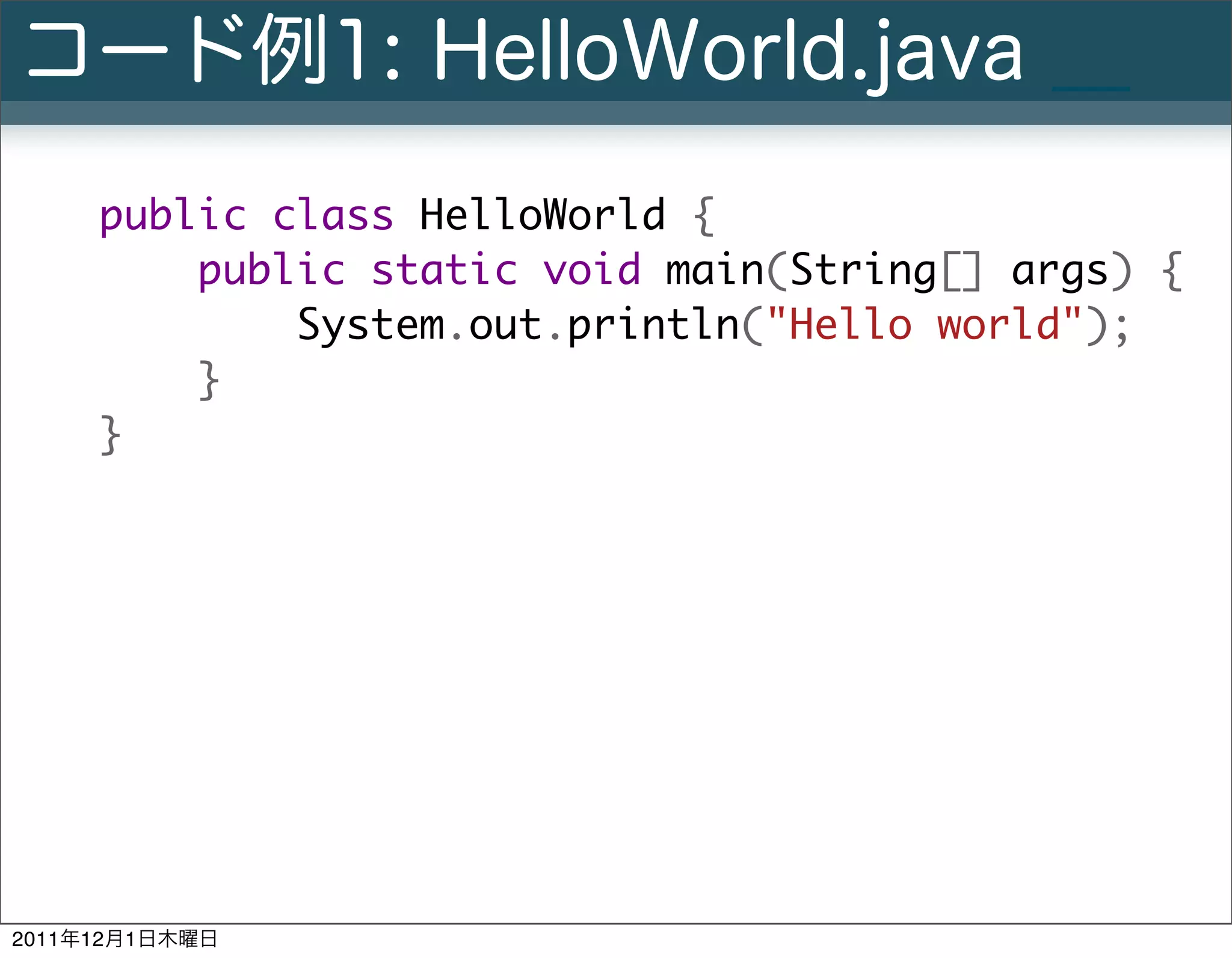1232x958 pixels.
Task: Click the outer closing brace of class
Action: (x=111, y=435)
